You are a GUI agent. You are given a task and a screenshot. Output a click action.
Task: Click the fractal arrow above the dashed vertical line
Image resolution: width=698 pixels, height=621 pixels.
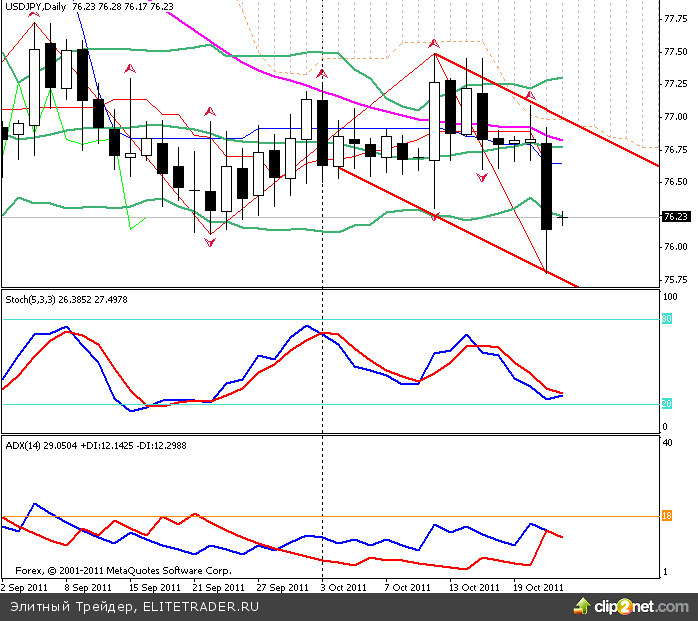[x=322, y=73]
